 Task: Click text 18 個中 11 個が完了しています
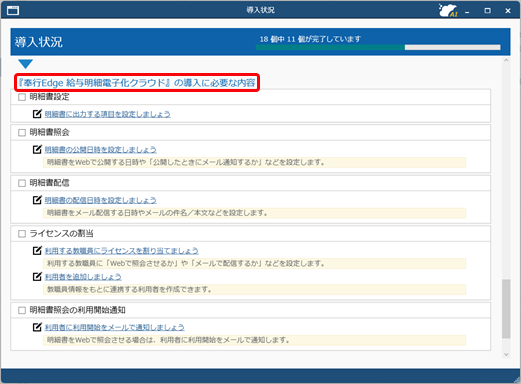(310, 39)
